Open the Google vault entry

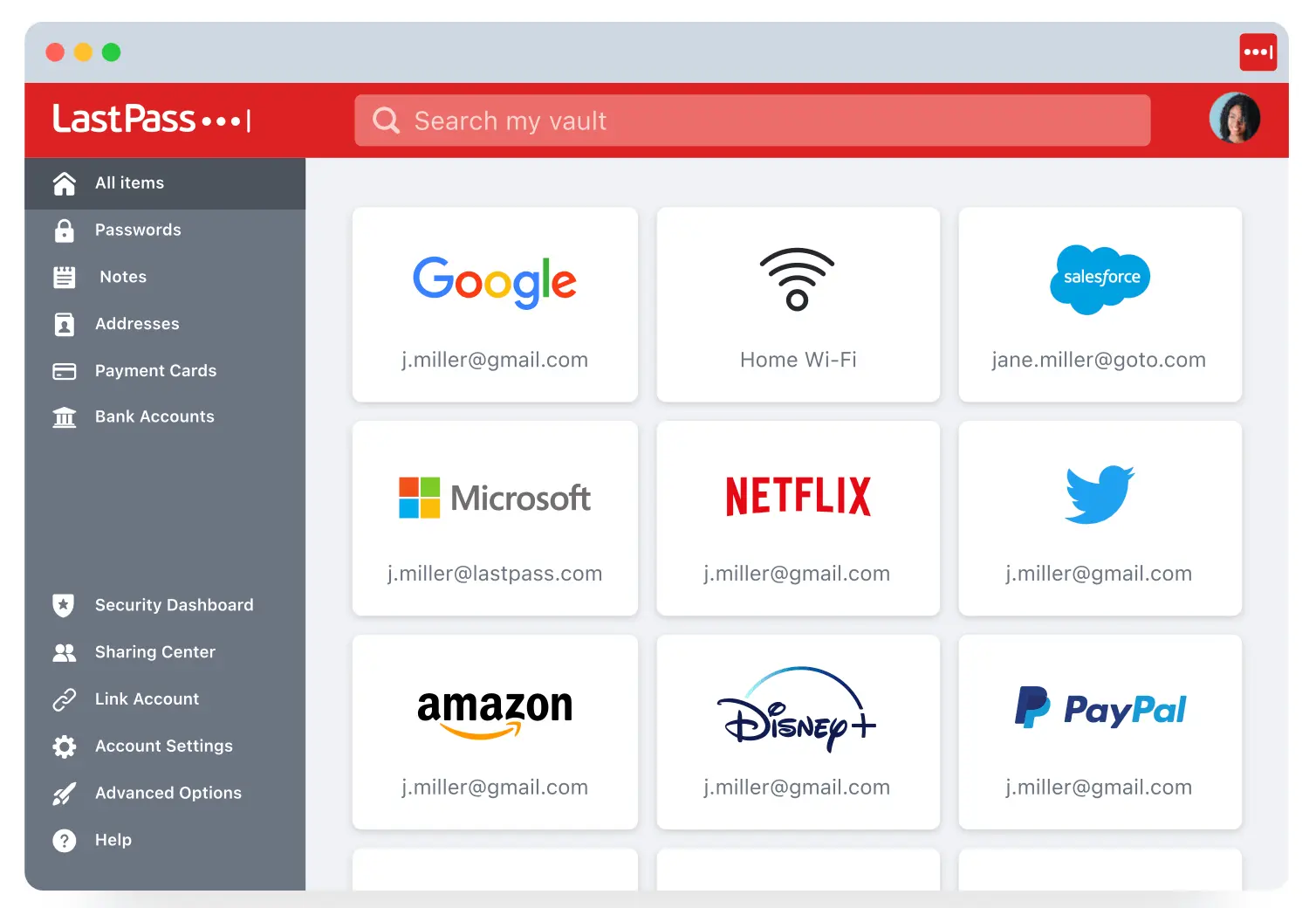[x=495, y=305]
